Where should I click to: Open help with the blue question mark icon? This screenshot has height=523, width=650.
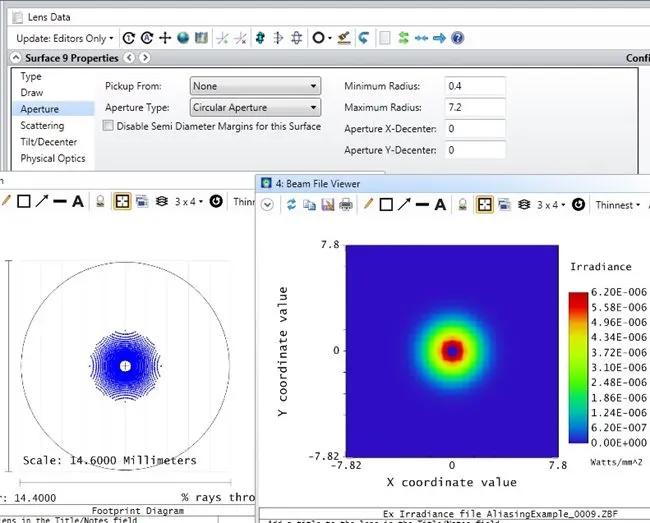tap(457, 38)
